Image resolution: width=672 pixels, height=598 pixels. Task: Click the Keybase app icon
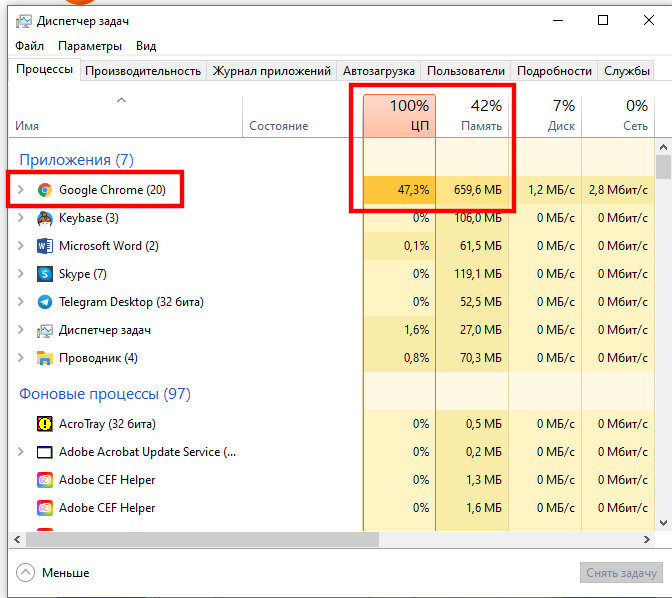click(45, 218)
